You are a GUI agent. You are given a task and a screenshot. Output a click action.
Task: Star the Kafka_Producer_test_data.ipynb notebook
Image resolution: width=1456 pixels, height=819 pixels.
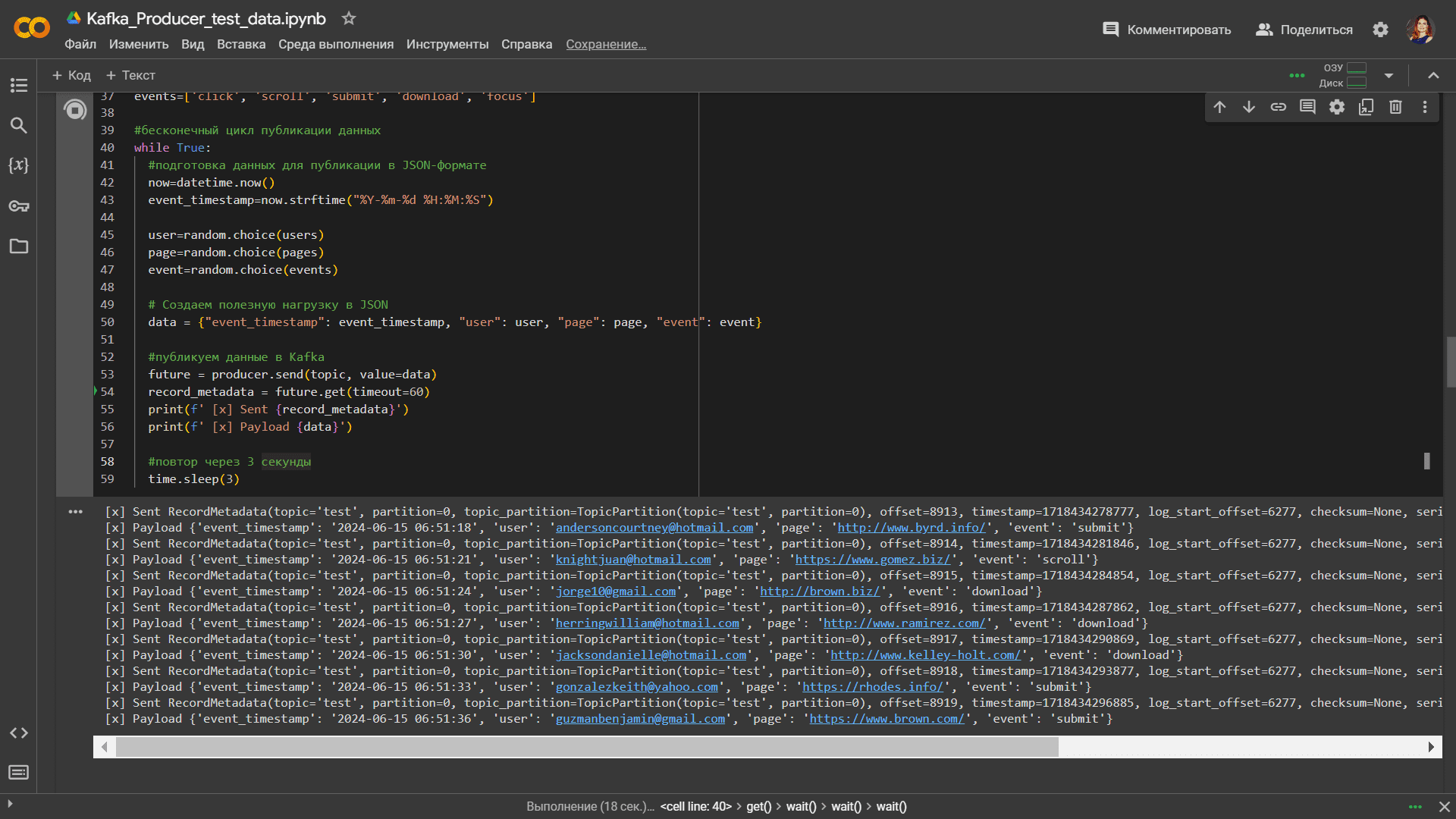[x=348, y=18]
